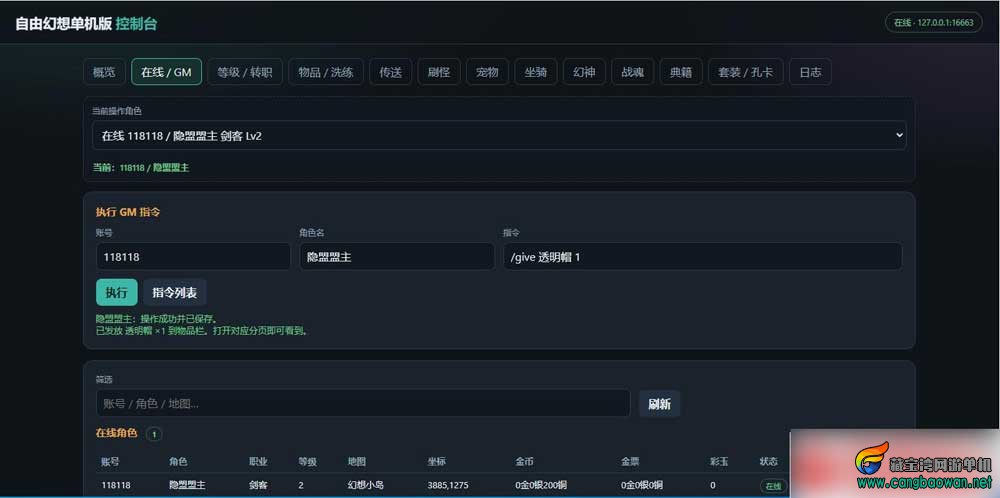Click the 执行 button

click(x=116, y=293)
